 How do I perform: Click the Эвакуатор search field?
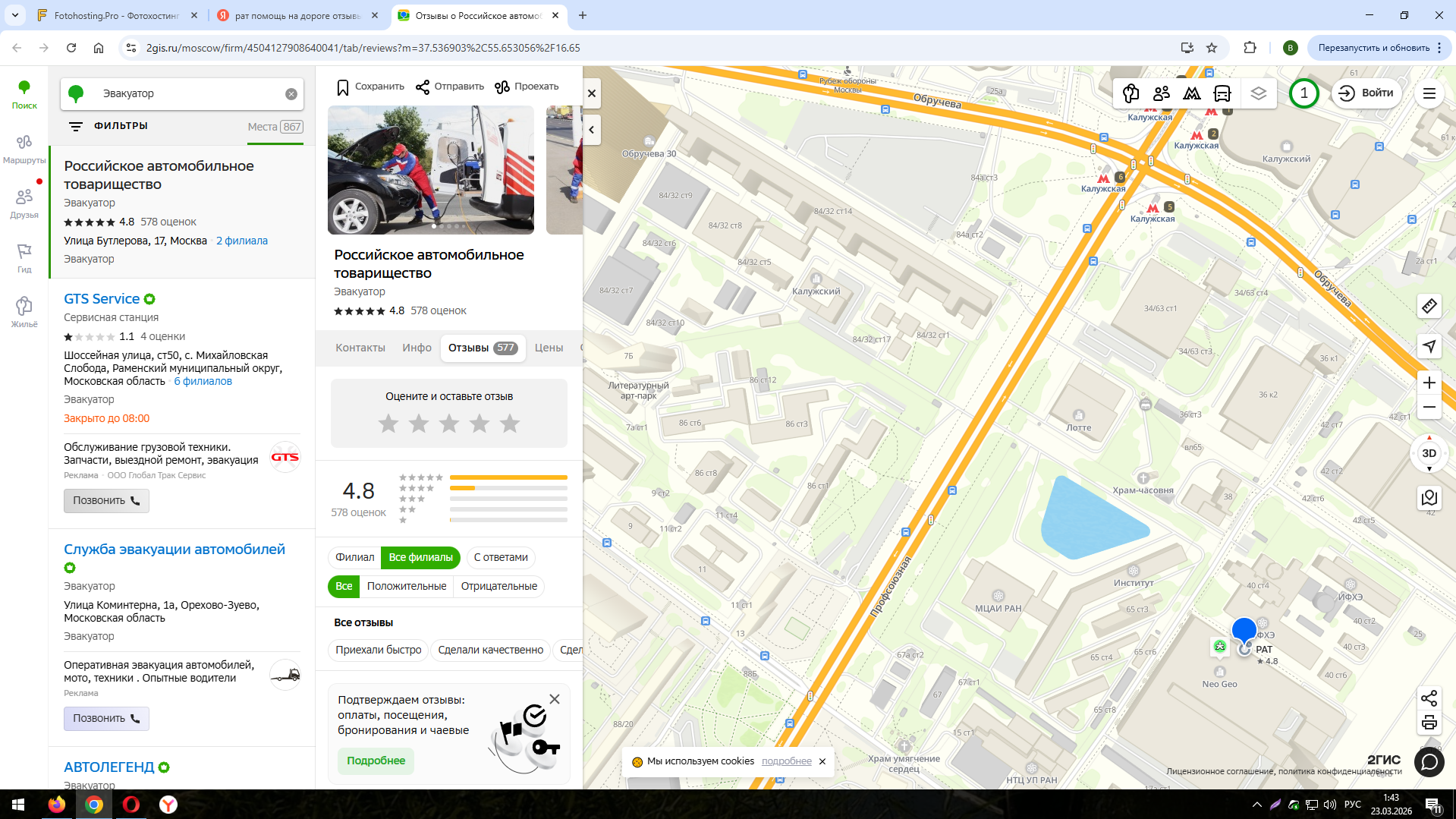(x=182, y=94)
